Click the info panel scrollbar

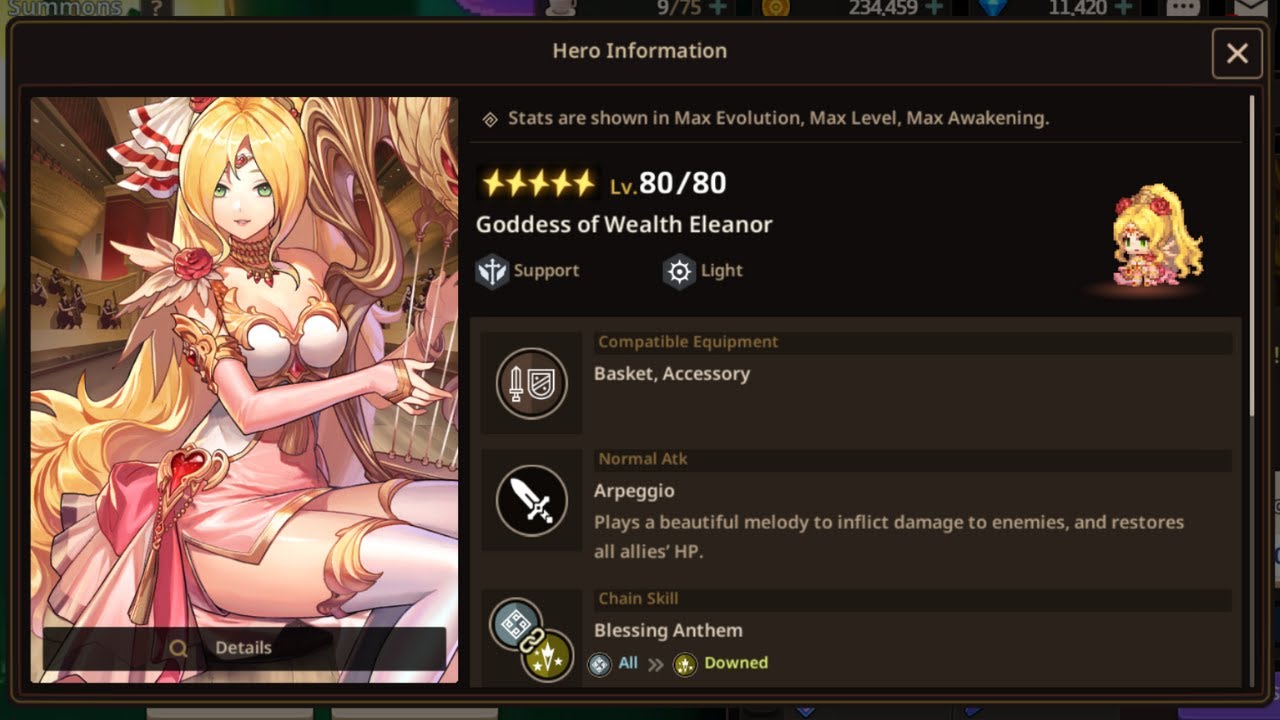coord(1251,256)
